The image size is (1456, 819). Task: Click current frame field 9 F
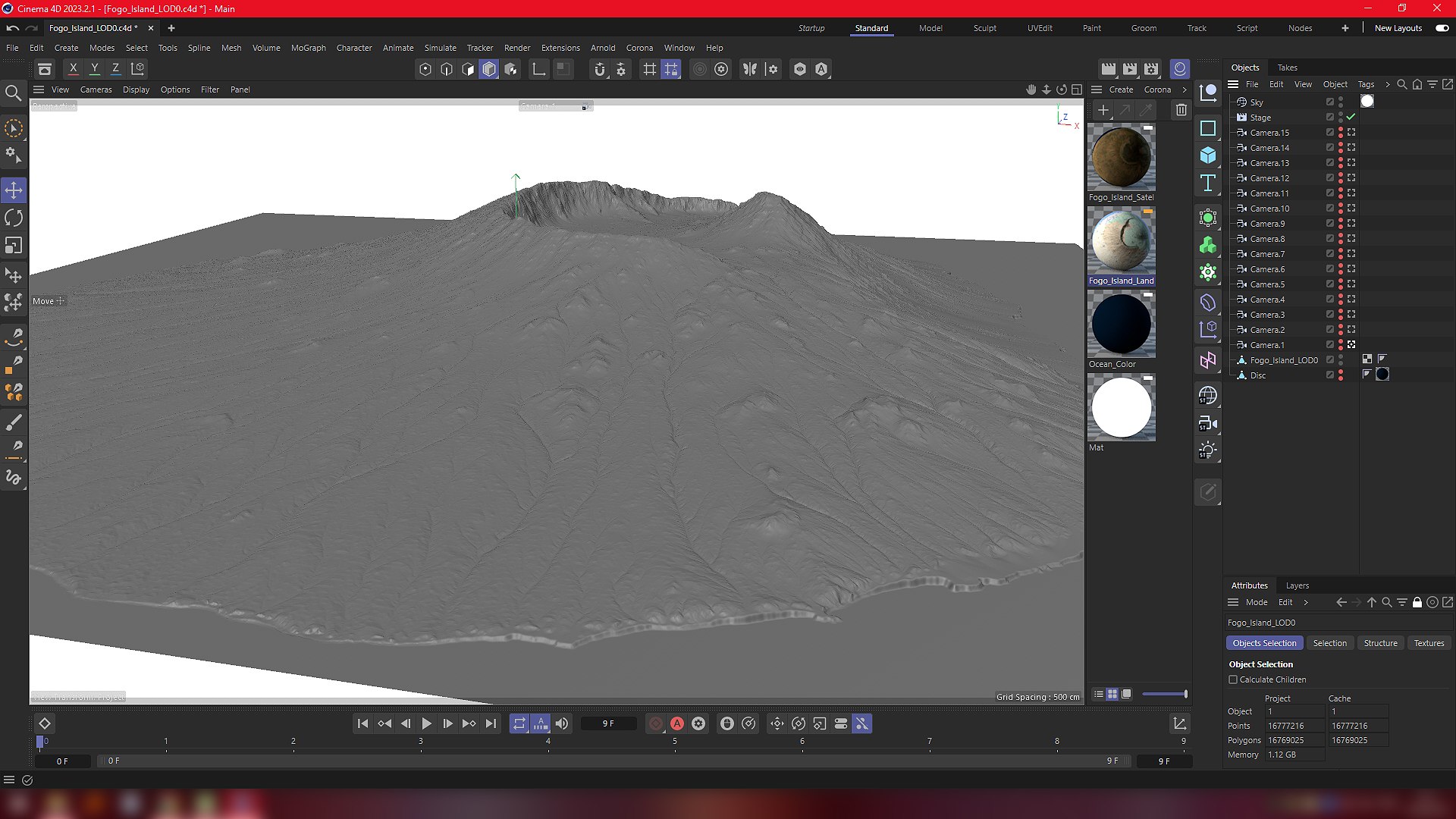pos(608,724)
